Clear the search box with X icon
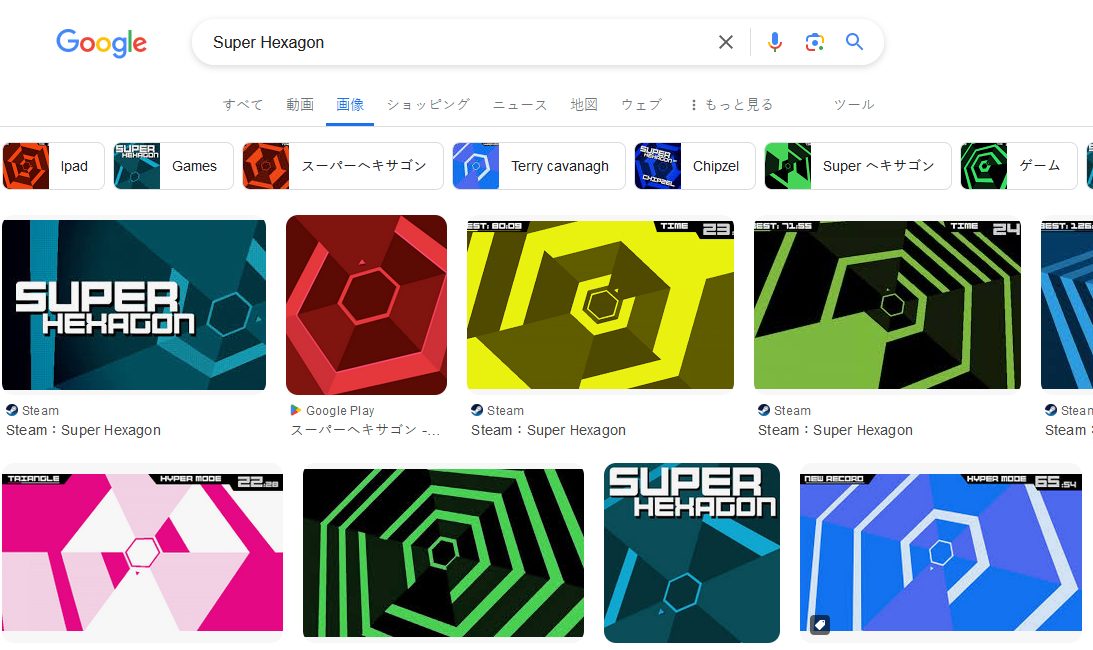This screenshot has height=650, width=1093. (726, 43)
